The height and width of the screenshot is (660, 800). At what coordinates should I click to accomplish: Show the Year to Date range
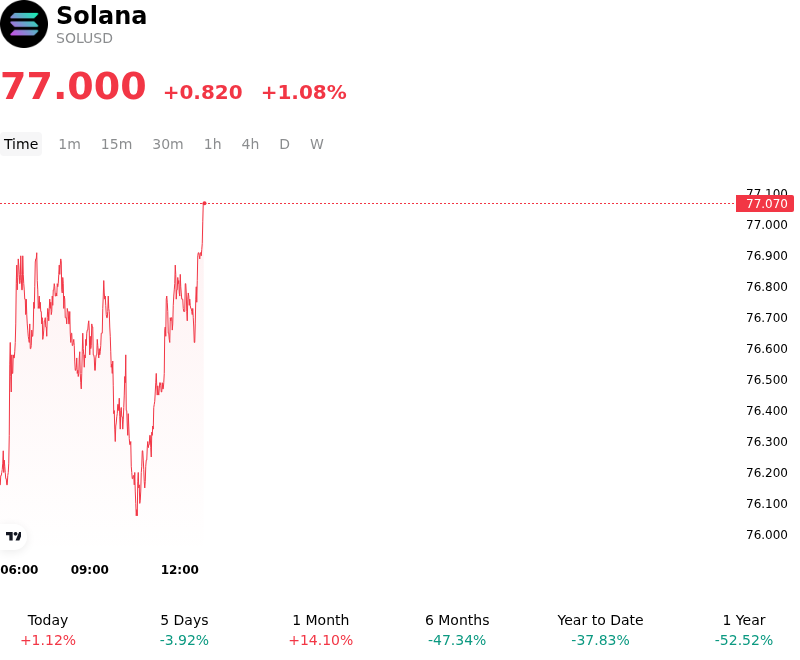(601, 630)
